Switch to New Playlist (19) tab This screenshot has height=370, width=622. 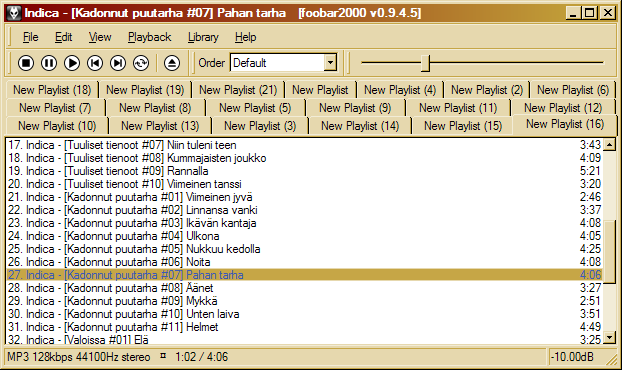pyautogui.click(x=145, y=90)
